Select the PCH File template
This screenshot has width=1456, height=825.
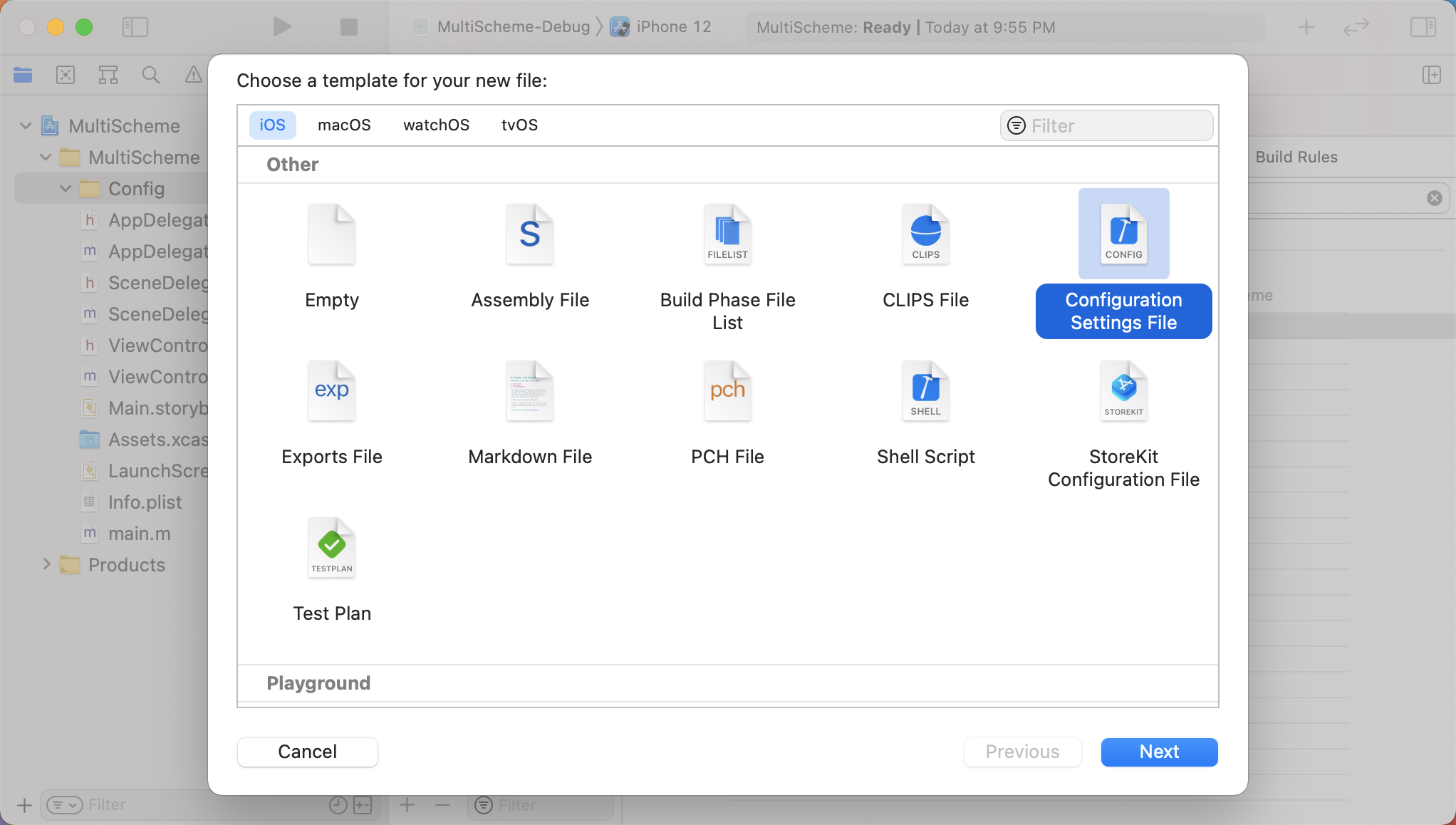727,391
